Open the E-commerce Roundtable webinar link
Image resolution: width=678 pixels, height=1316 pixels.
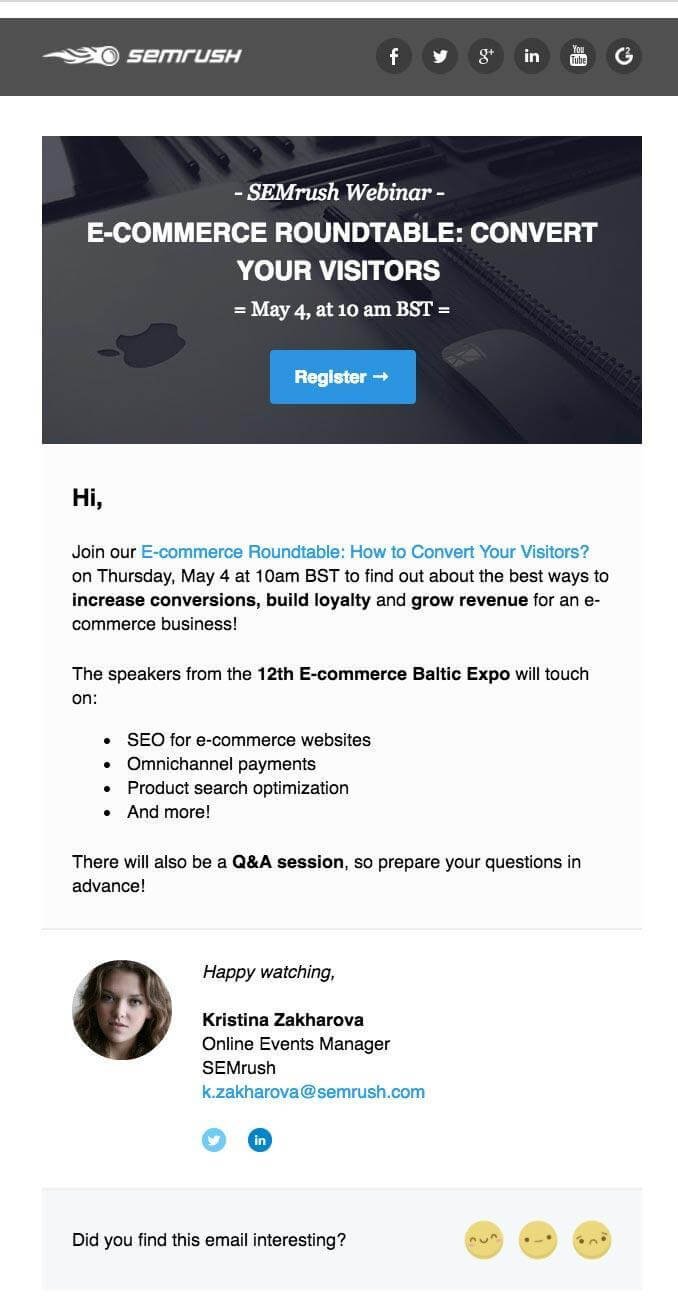[365, 552]
